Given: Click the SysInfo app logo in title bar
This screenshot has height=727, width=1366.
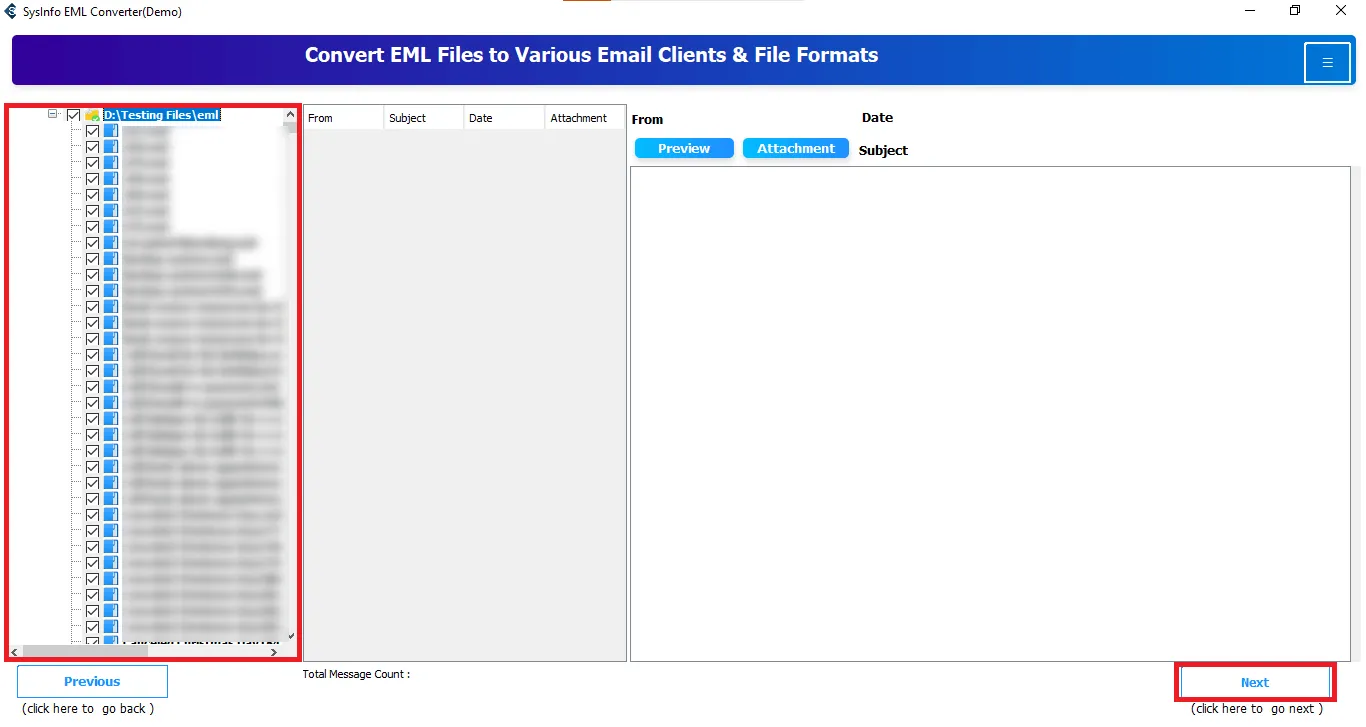Looking at the screenshot, I should (11, 12).
